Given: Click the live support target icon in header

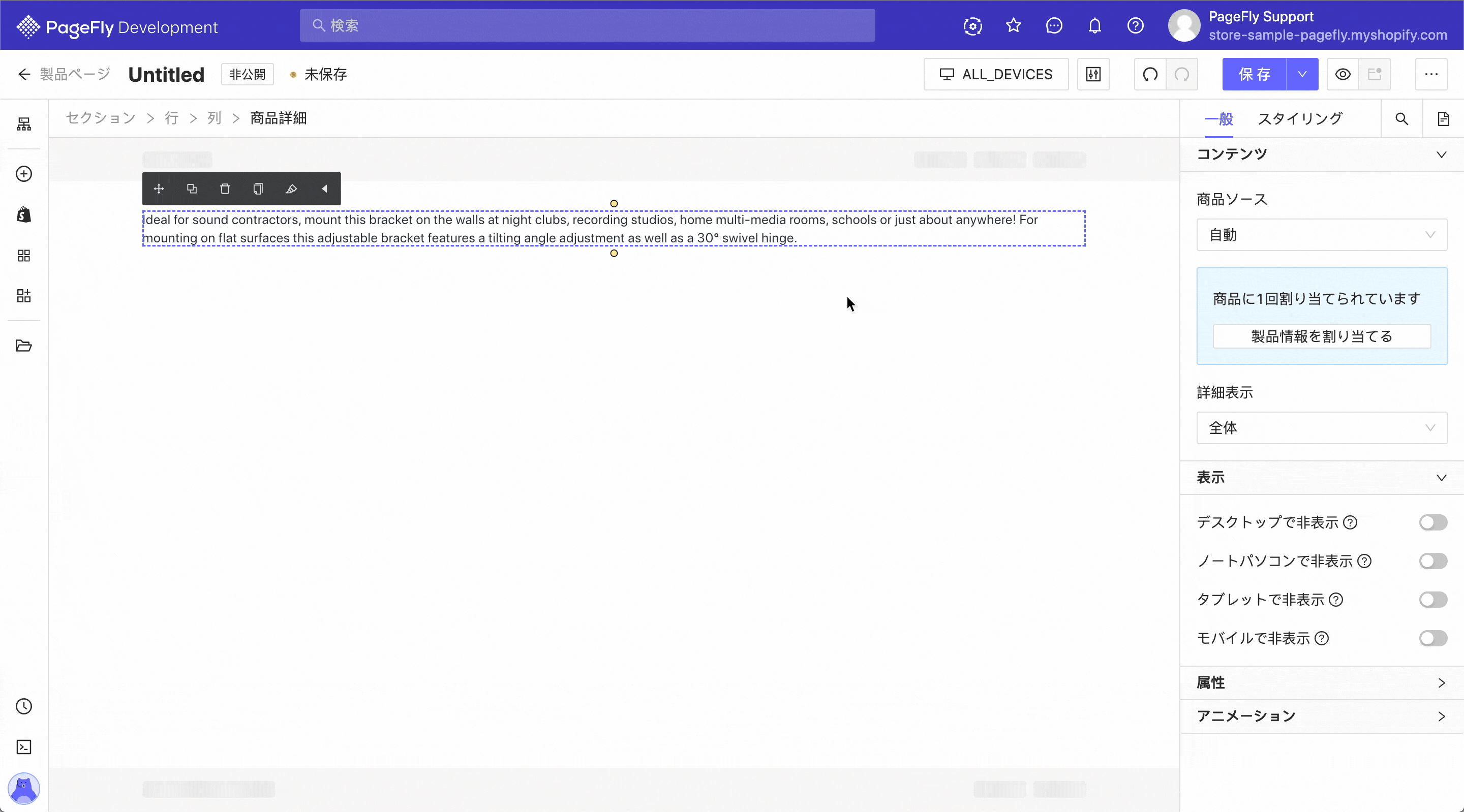Looking at the screenshot, I should pos(973,25).
